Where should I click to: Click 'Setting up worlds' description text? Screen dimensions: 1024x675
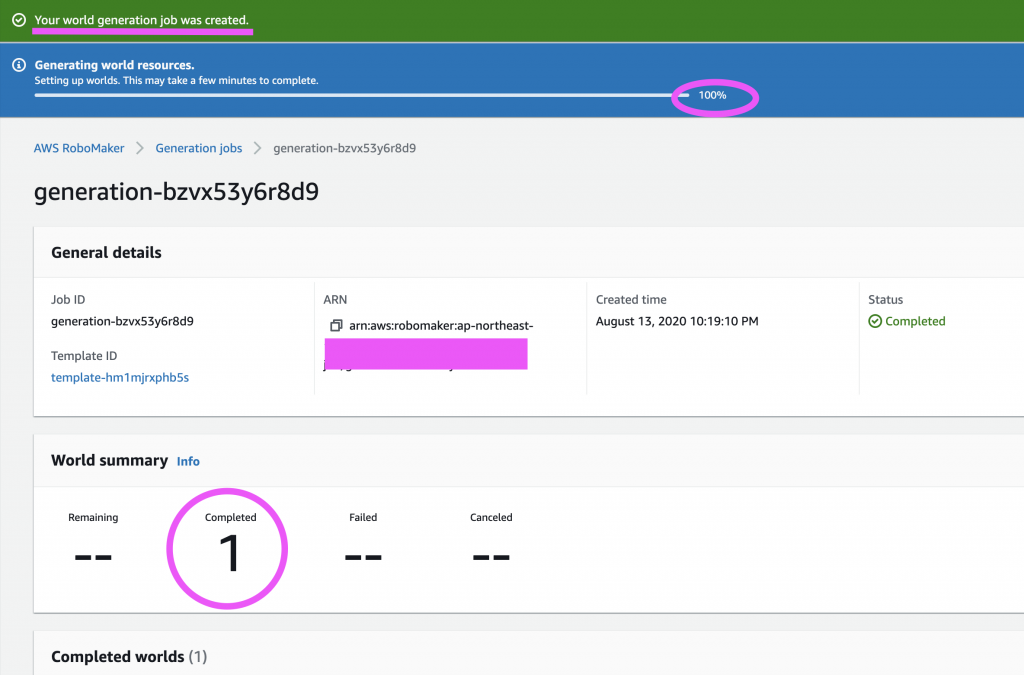[x=176, y=80]
